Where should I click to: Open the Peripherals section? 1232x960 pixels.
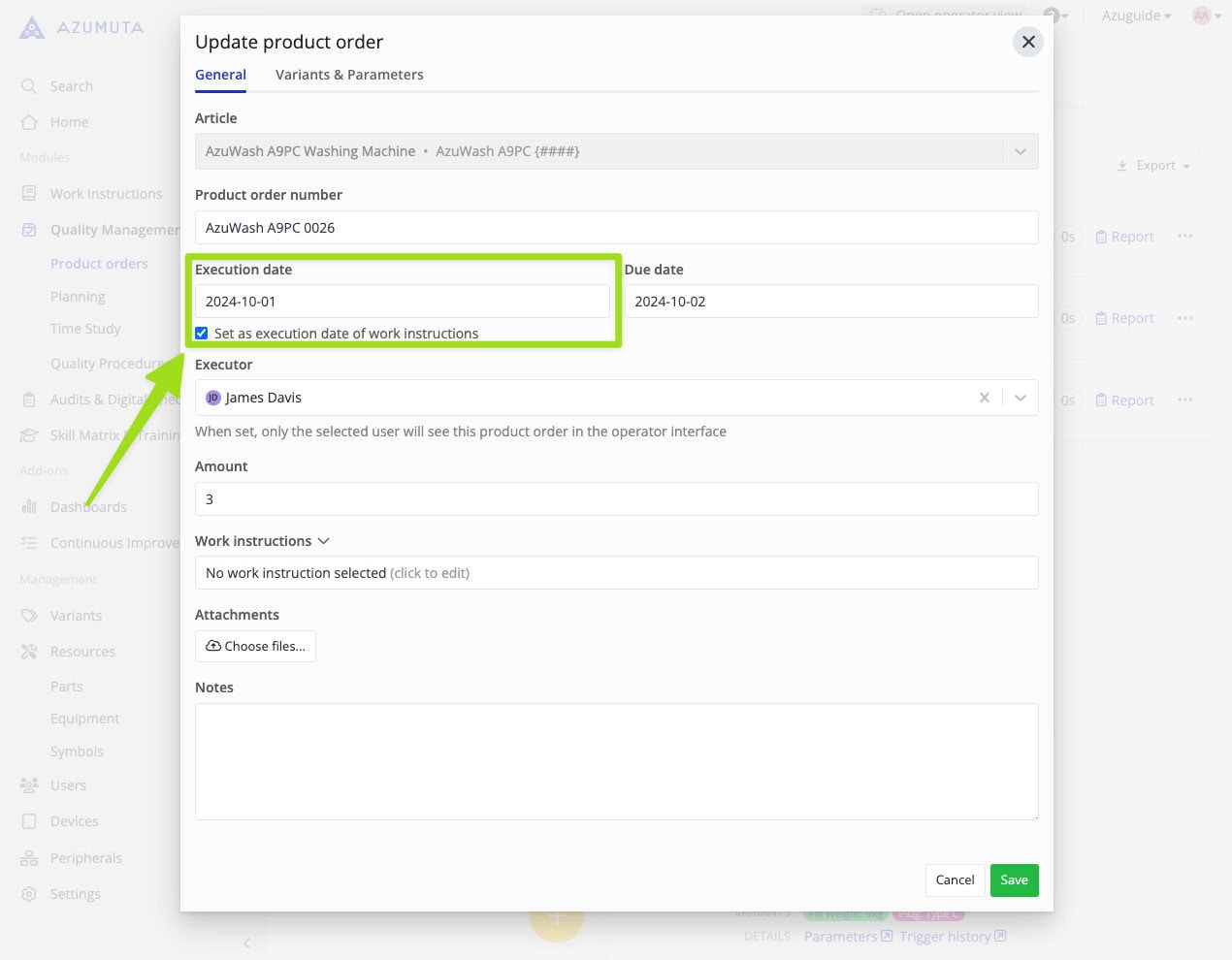point(85,857)
